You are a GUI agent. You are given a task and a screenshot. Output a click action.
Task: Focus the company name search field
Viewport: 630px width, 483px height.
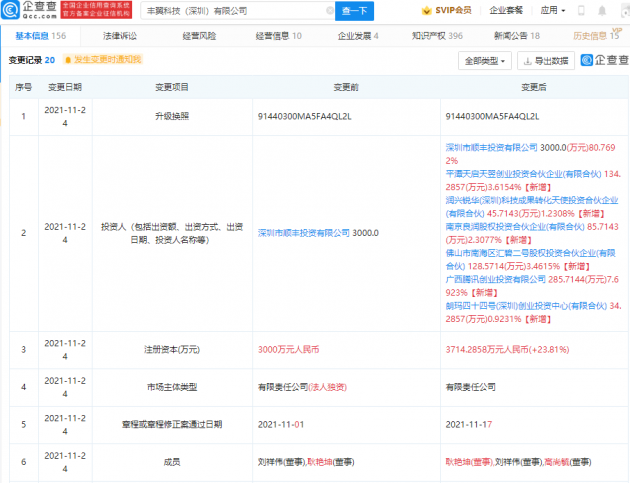point(230,11)
